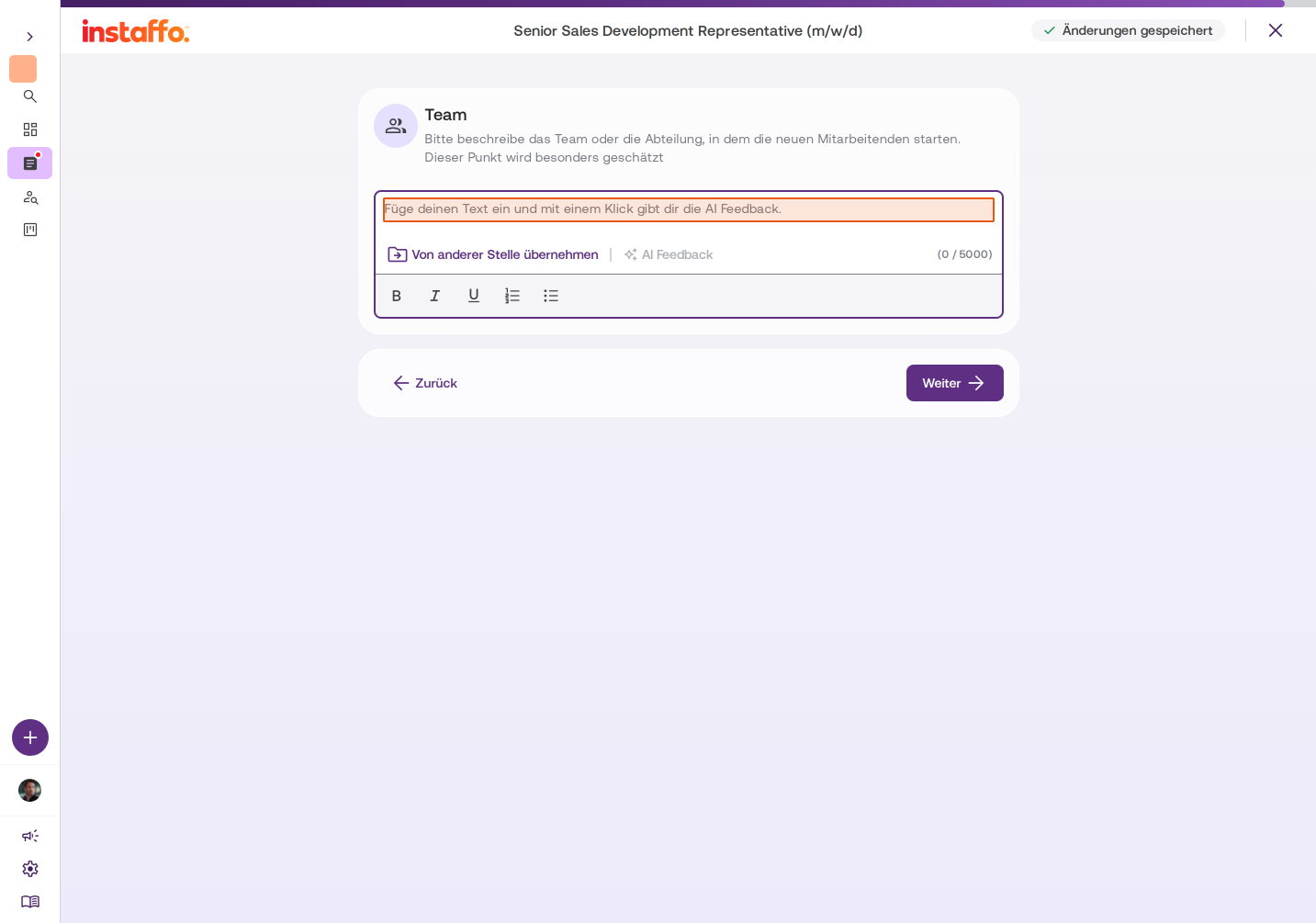Image resolution: width=1316 pixels, height=923 pixels.
Task: Click the instaffo logo
Action: click(x=136, y=31)
